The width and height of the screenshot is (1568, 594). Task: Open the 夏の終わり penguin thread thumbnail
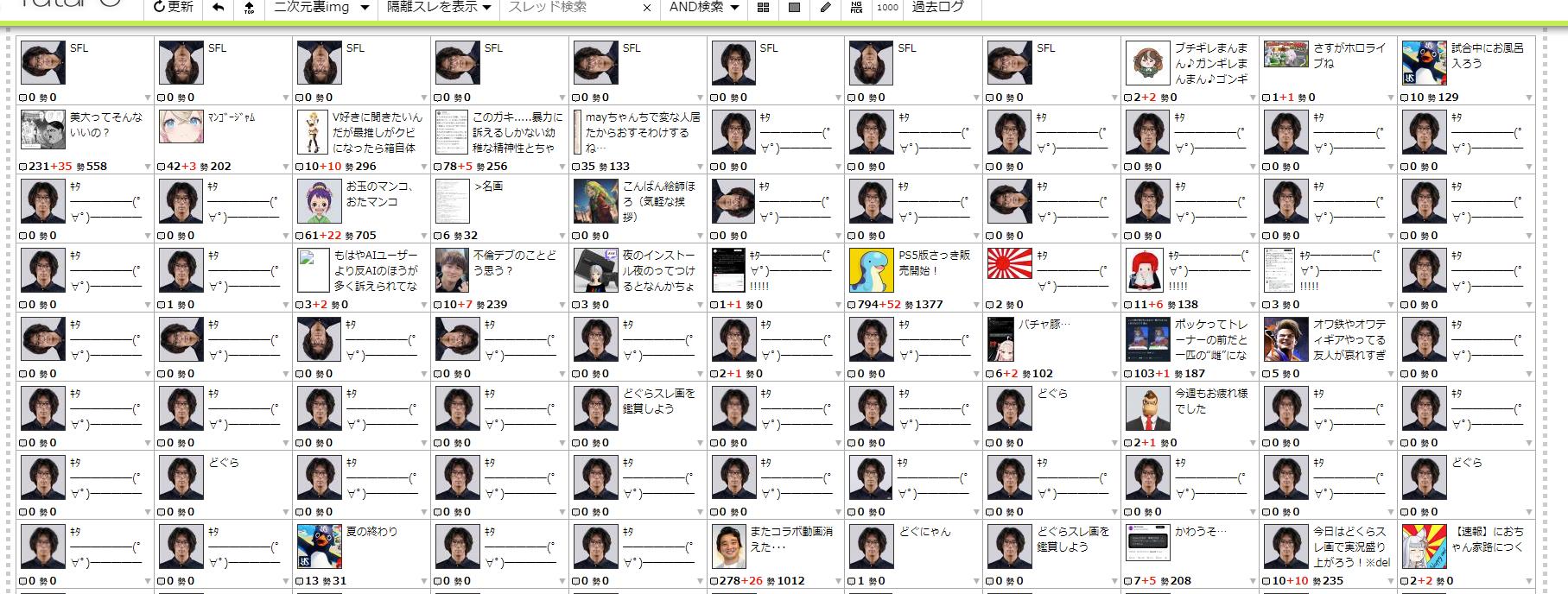(x=319, y=546)
